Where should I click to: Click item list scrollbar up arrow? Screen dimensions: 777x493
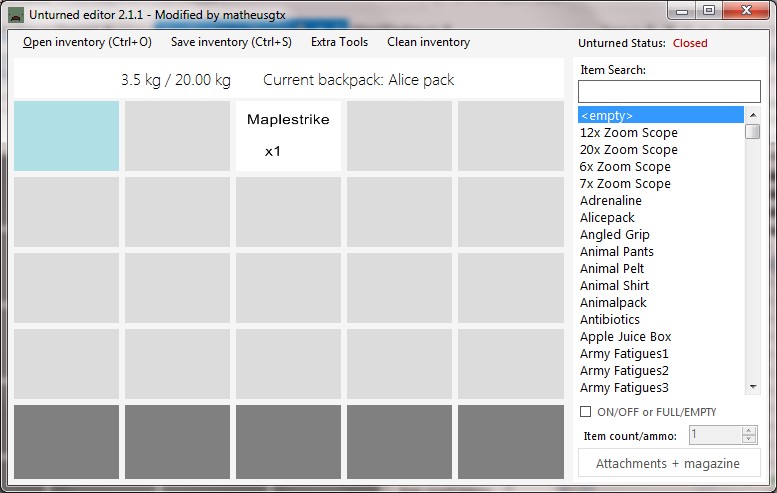click(753, 114)
